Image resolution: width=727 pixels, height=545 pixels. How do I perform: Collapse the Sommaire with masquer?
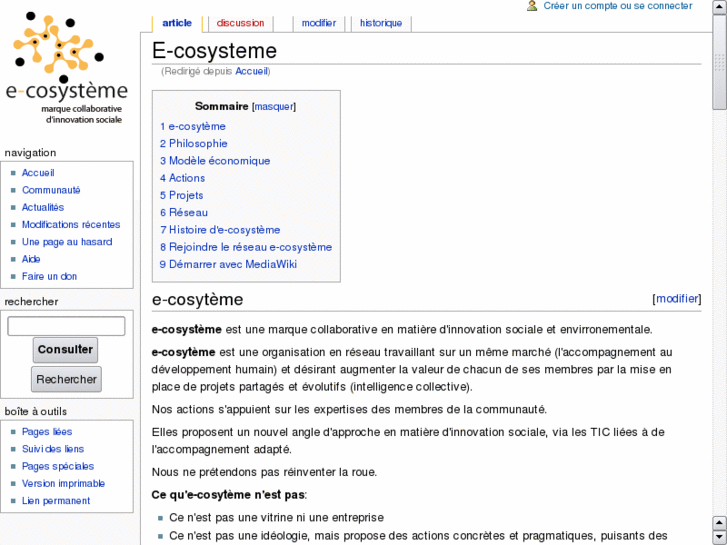274,107
